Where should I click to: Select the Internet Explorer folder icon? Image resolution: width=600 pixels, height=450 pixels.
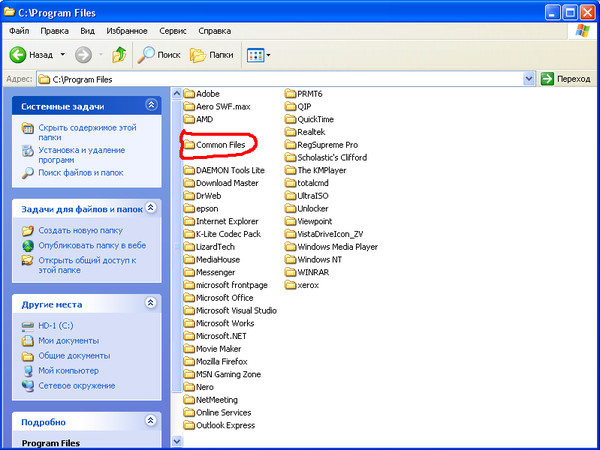click(189, 221)
